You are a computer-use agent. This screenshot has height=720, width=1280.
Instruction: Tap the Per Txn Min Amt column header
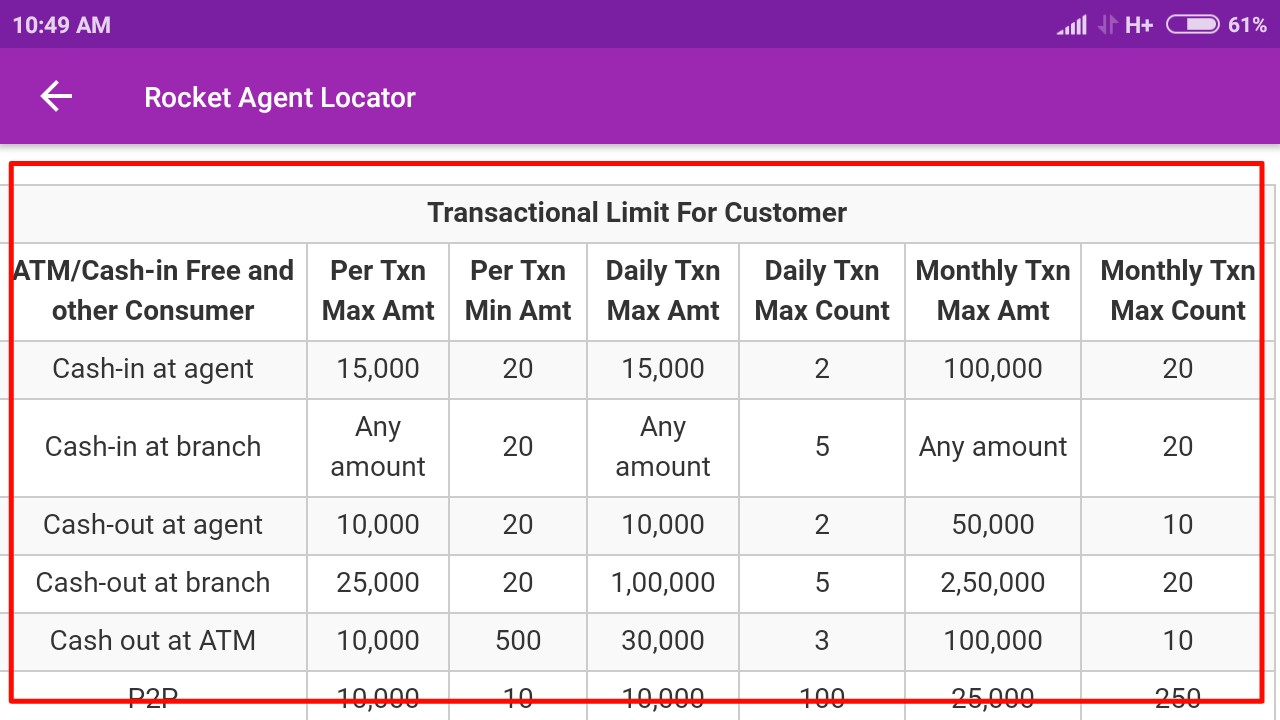coord(518,290)
